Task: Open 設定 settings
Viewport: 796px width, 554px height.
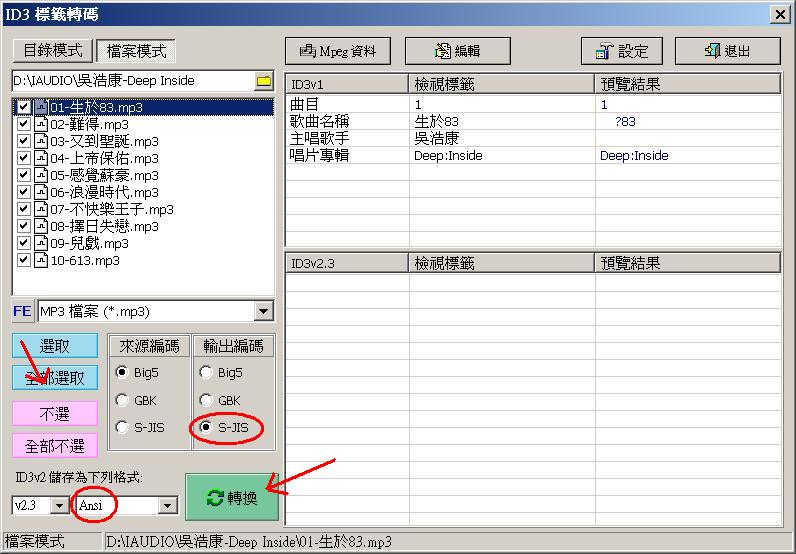Action: [x=621, y=51]
